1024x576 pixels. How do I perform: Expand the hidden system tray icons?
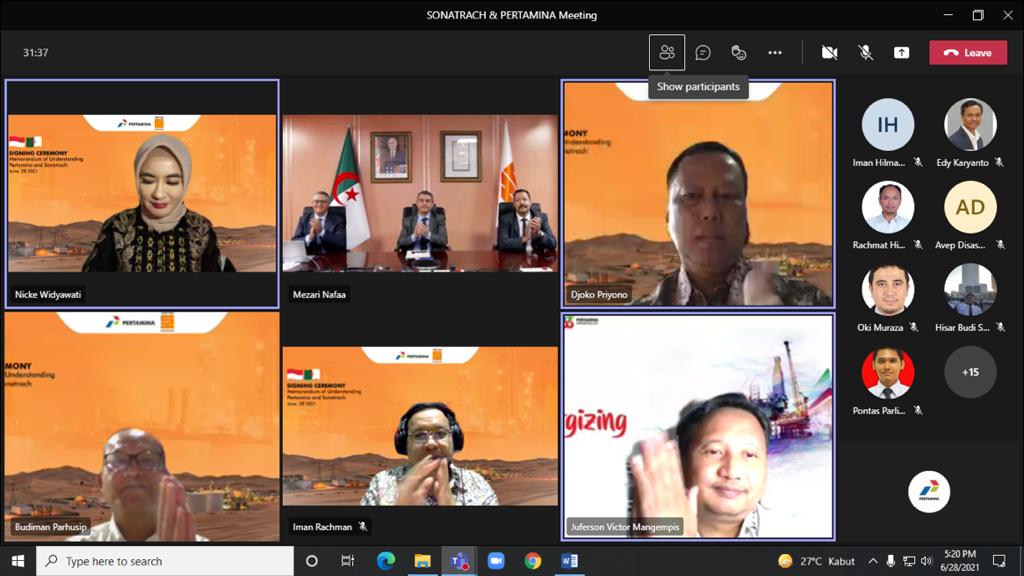tap(872, 561)
